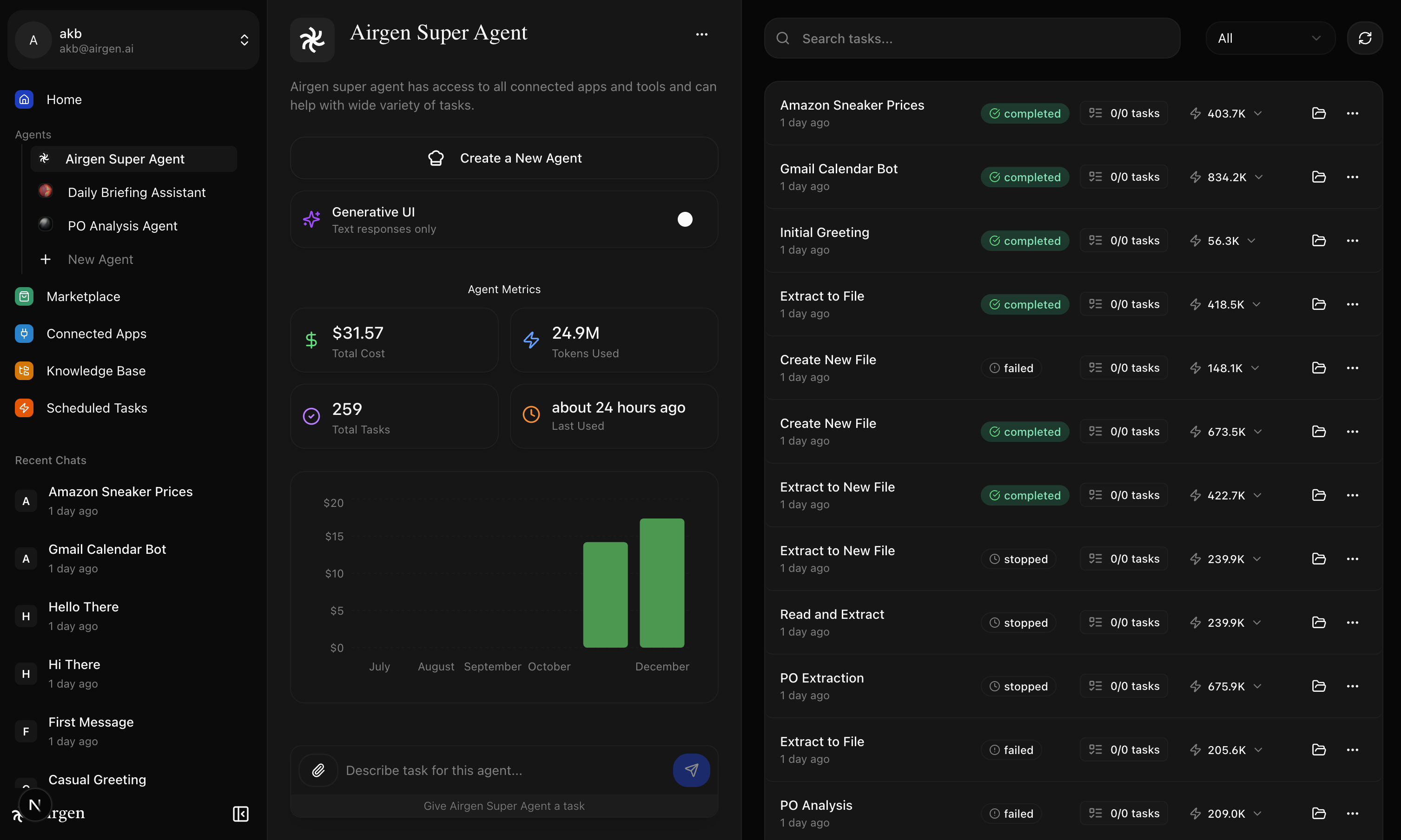
Task: Select the PO Analysis Agent
Action: tap(122, 225)
